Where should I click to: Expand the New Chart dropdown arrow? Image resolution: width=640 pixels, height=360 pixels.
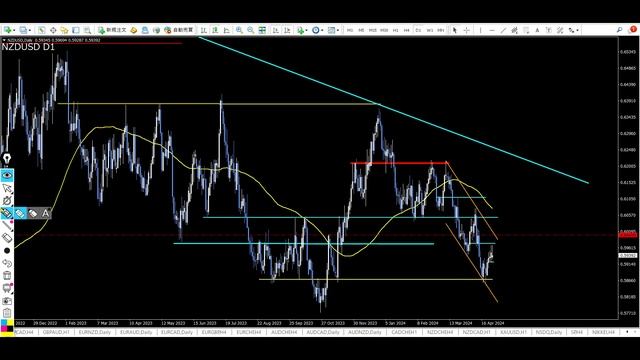(x=14, y=30)
